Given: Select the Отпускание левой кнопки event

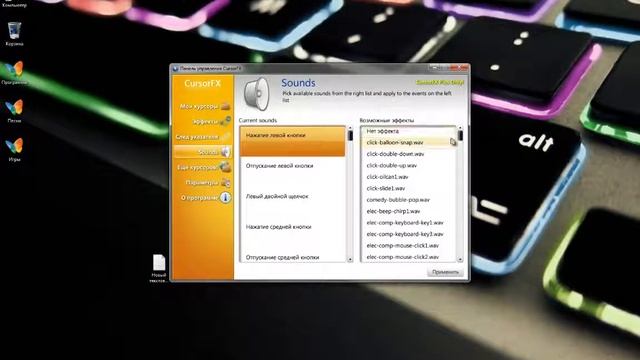Looking at the screenshot, I should (x=292, y=171).
